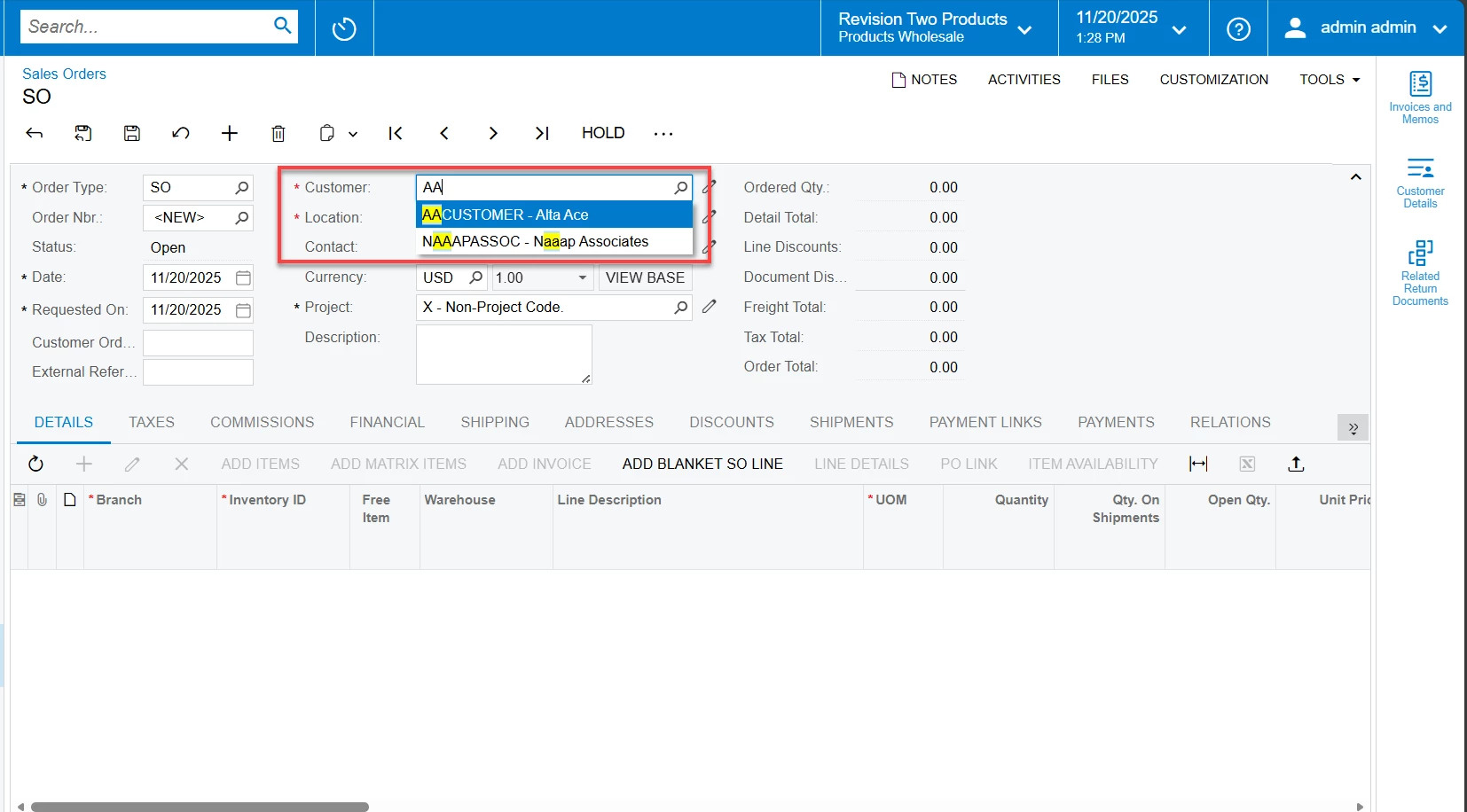Image resolution: width=1467 pixels, height=812 pixels.
Task: Switch to the SHIPPING tab
Action: (x=495, y=422)
